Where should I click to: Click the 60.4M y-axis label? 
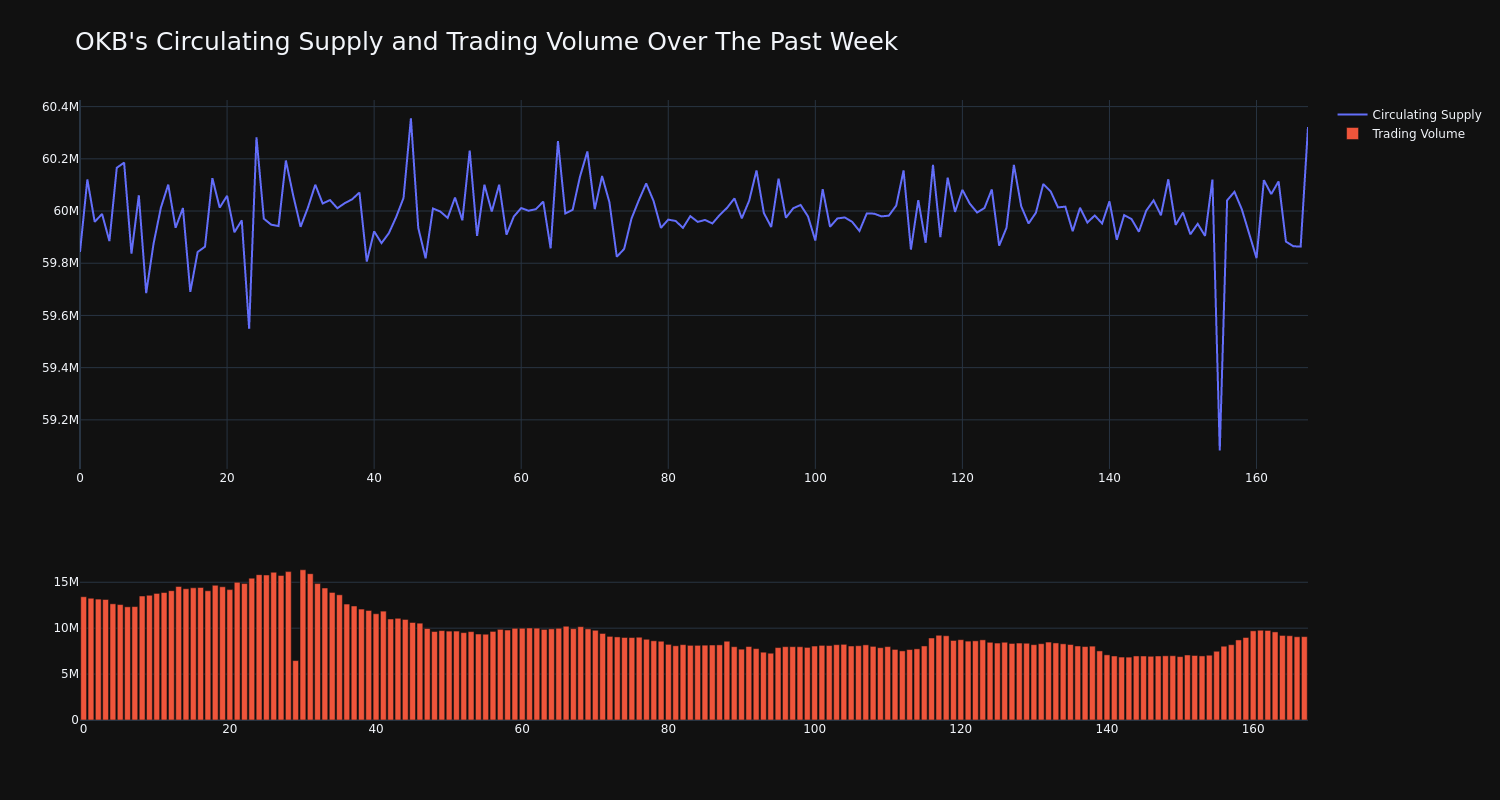[x=60, y=107]
